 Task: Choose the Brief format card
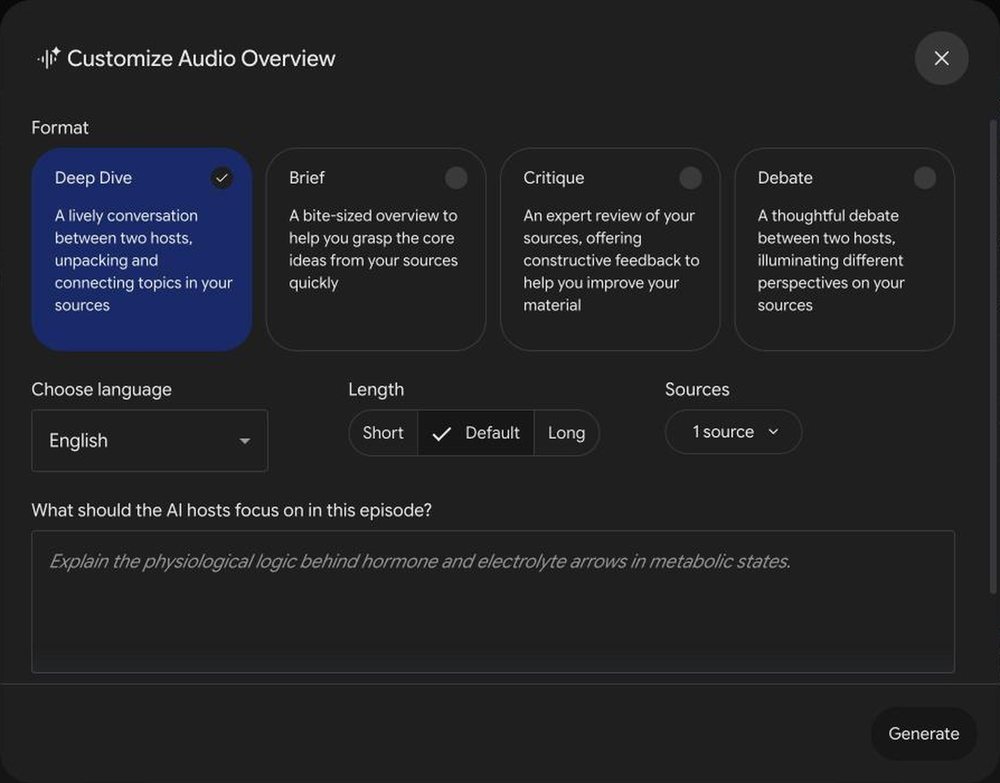(376, 249)
